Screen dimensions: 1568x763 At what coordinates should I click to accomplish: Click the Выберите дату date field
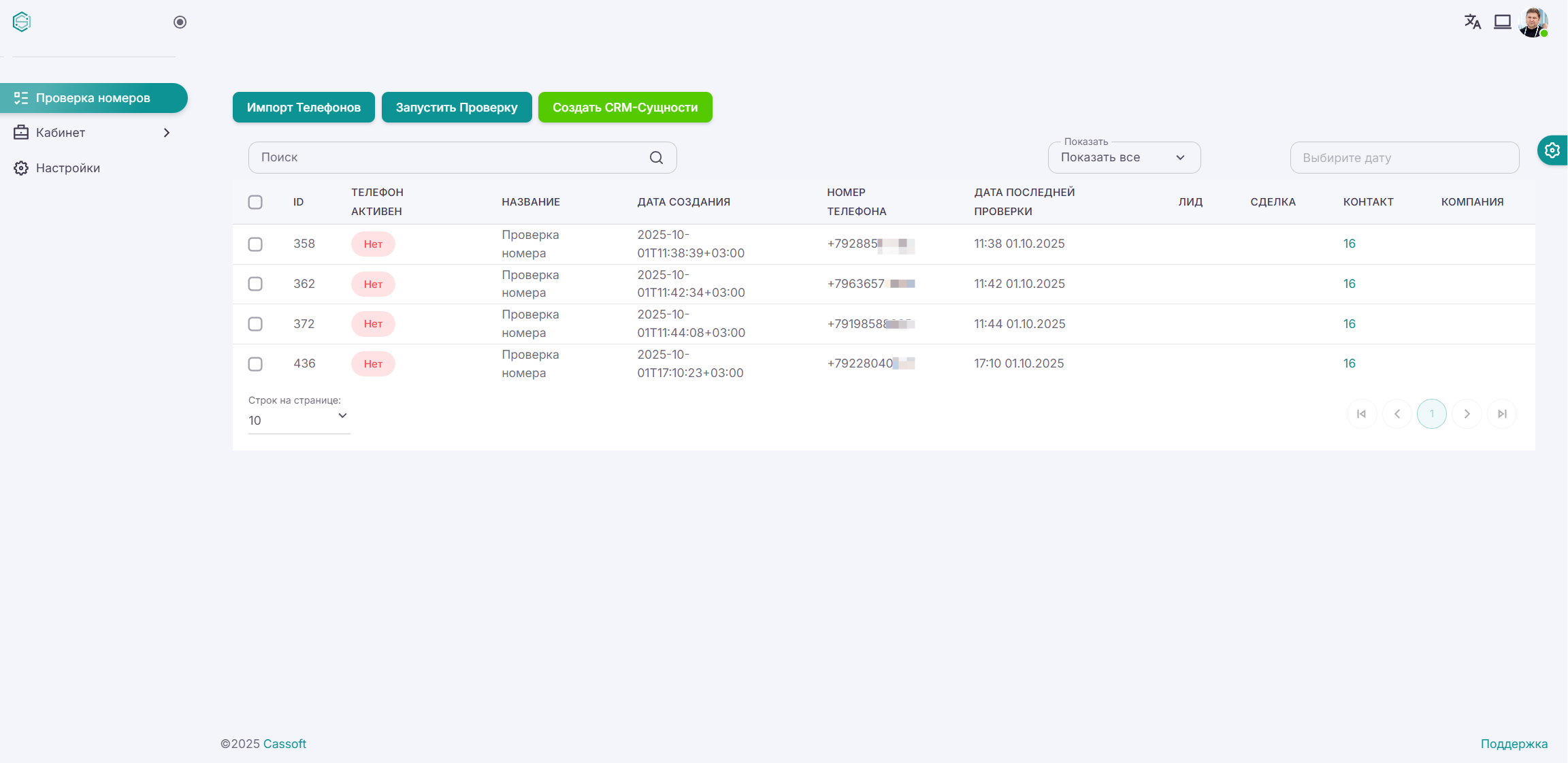pyautogui.click(x=1404, y=158)
